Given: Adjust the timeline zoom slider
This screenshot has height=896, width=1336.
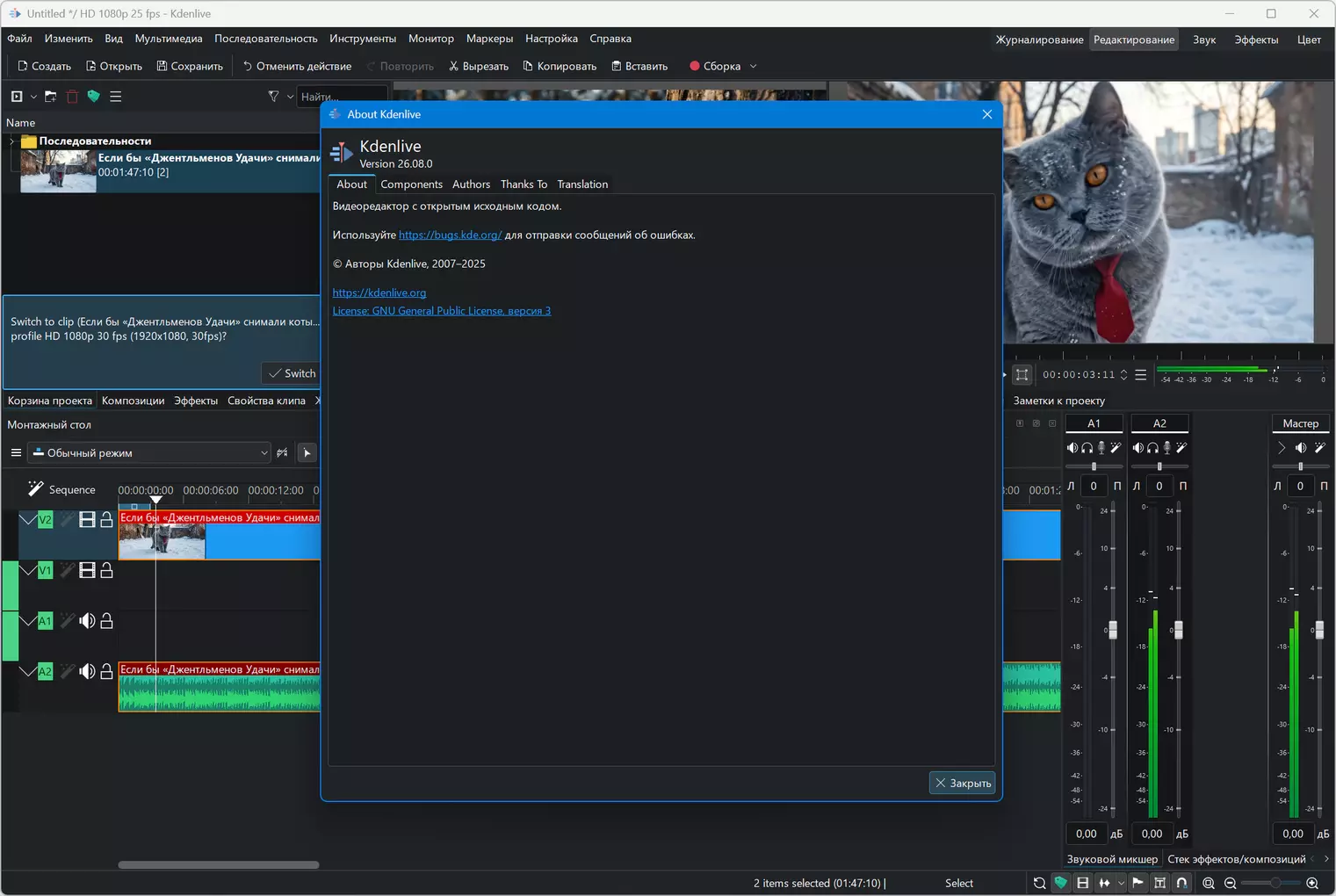Looking at the screenshot, I should [1272, 883].
